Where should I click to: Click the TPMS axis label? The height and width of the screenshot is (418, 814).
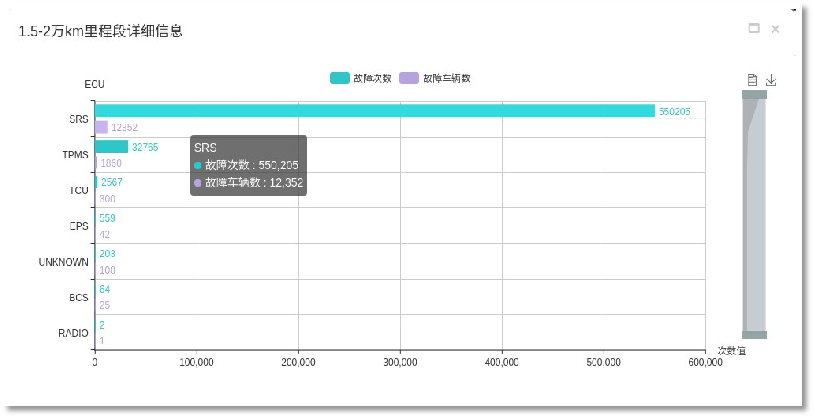click(75, 155)
